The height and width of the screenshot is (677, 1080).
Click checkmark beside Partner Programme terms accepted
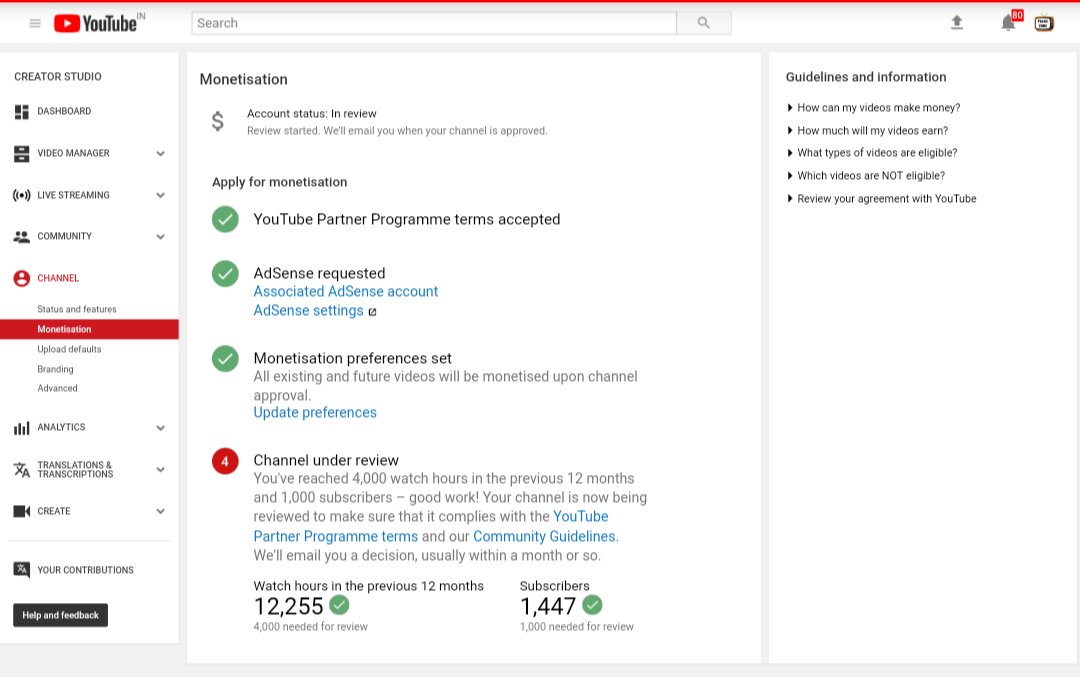coord(225,219)
